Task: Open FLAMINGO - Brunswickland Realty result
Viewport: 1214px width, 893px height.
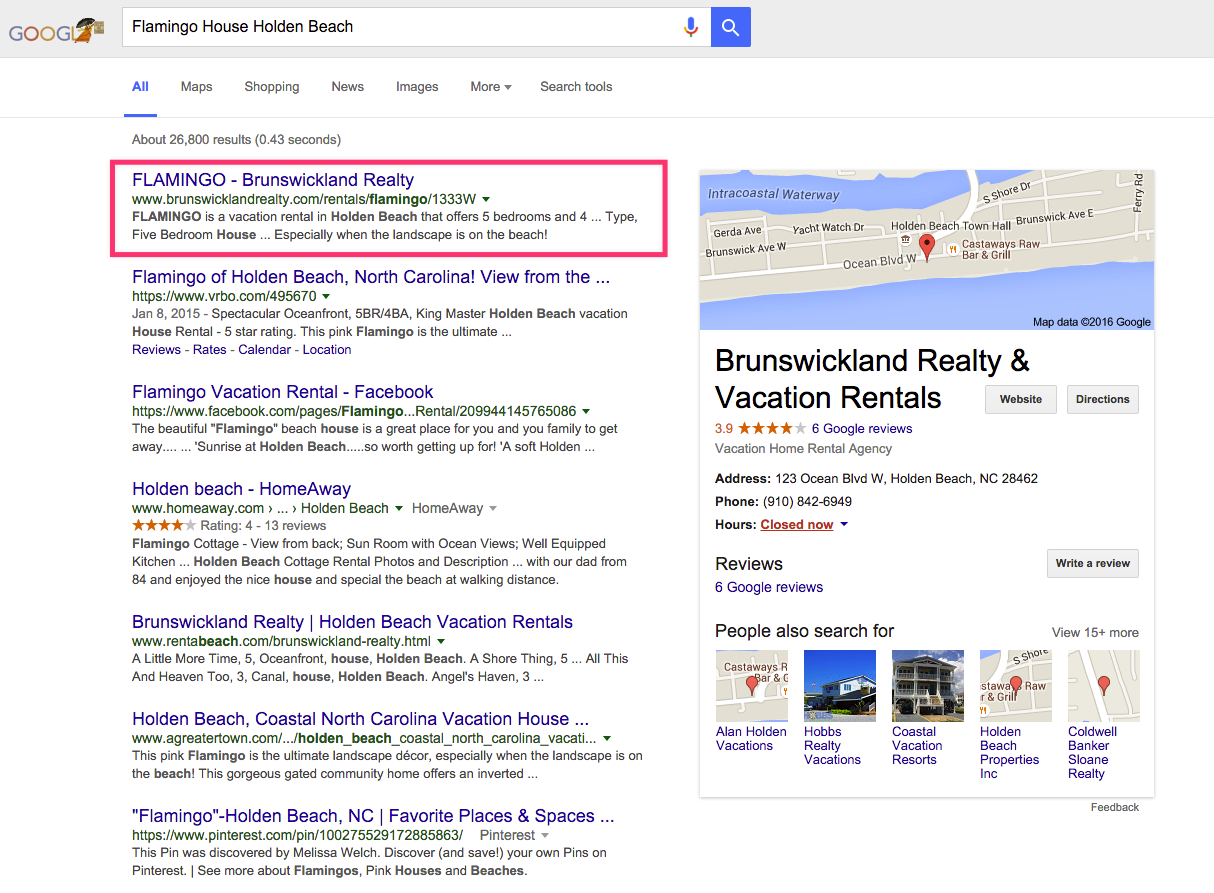Action: pyautogui.click(x=273, y=180)
